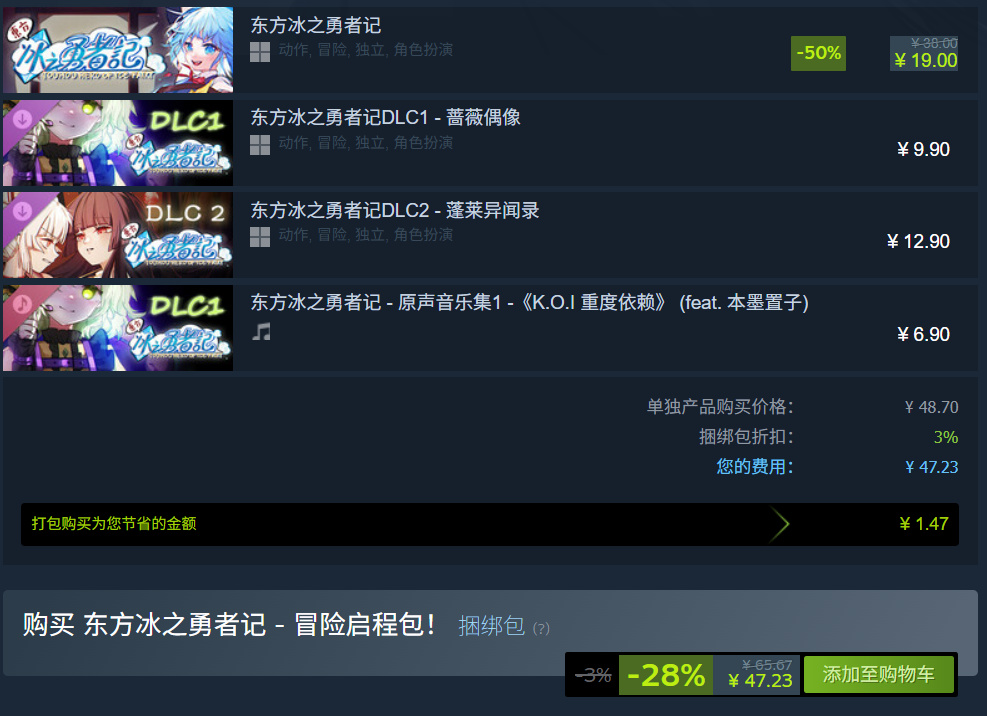This screenshot has width=987, height=716.
Task: Click the -28% bundle discount badge
Action: point(666,675)
